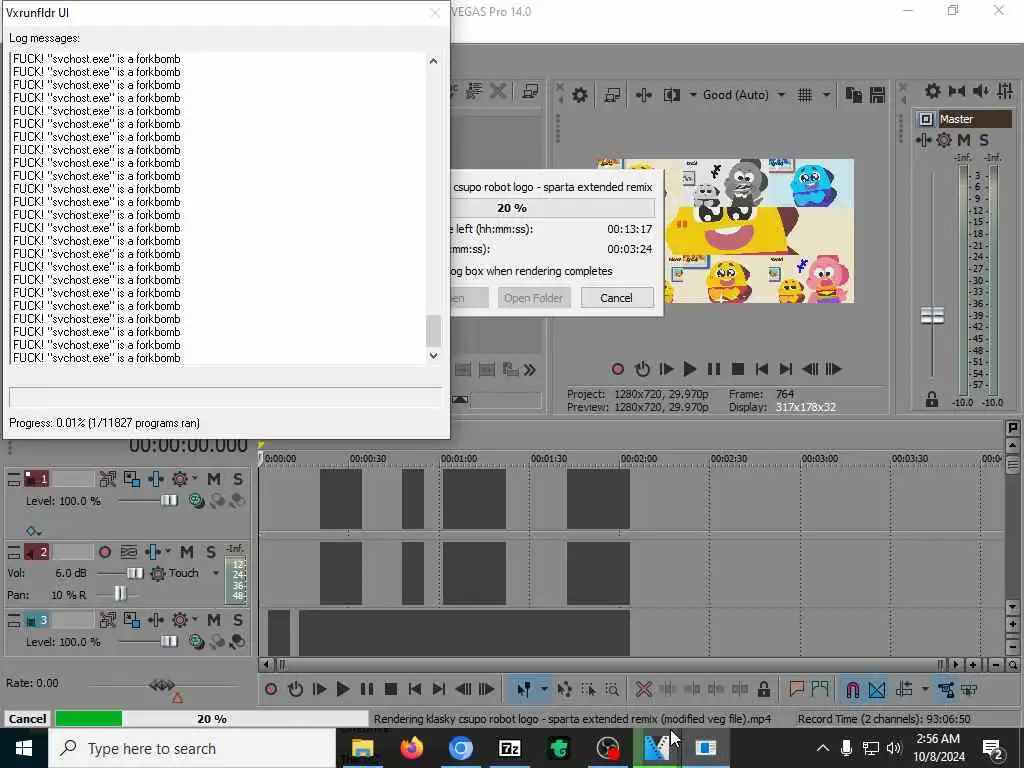Expand Auto Ripple mode dropdown arrow
Image resolution: width=1024 pixels, height=768 pixels.
coord(925,689)
